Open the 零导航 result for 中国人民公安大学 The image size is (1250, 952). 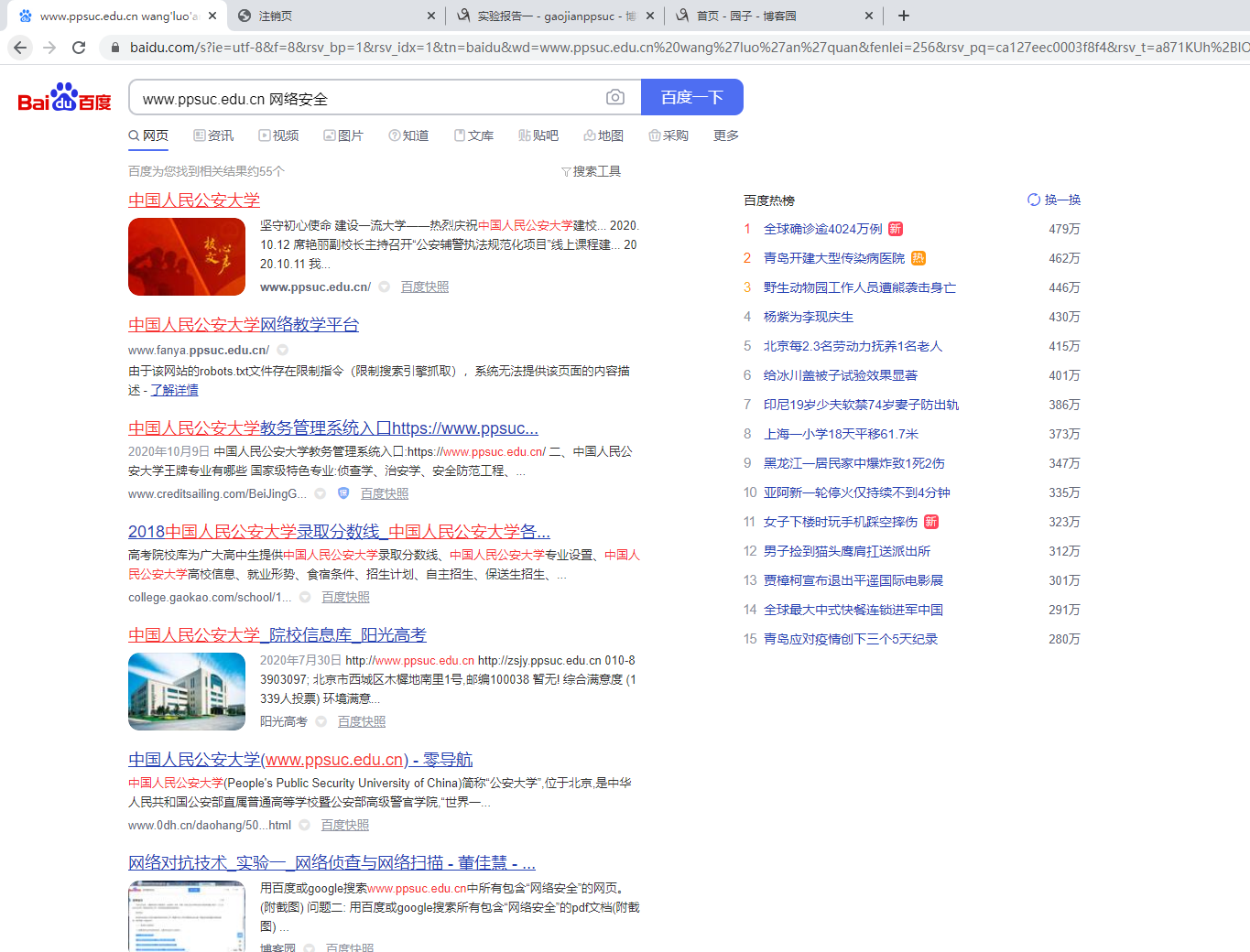pos(300,760)
